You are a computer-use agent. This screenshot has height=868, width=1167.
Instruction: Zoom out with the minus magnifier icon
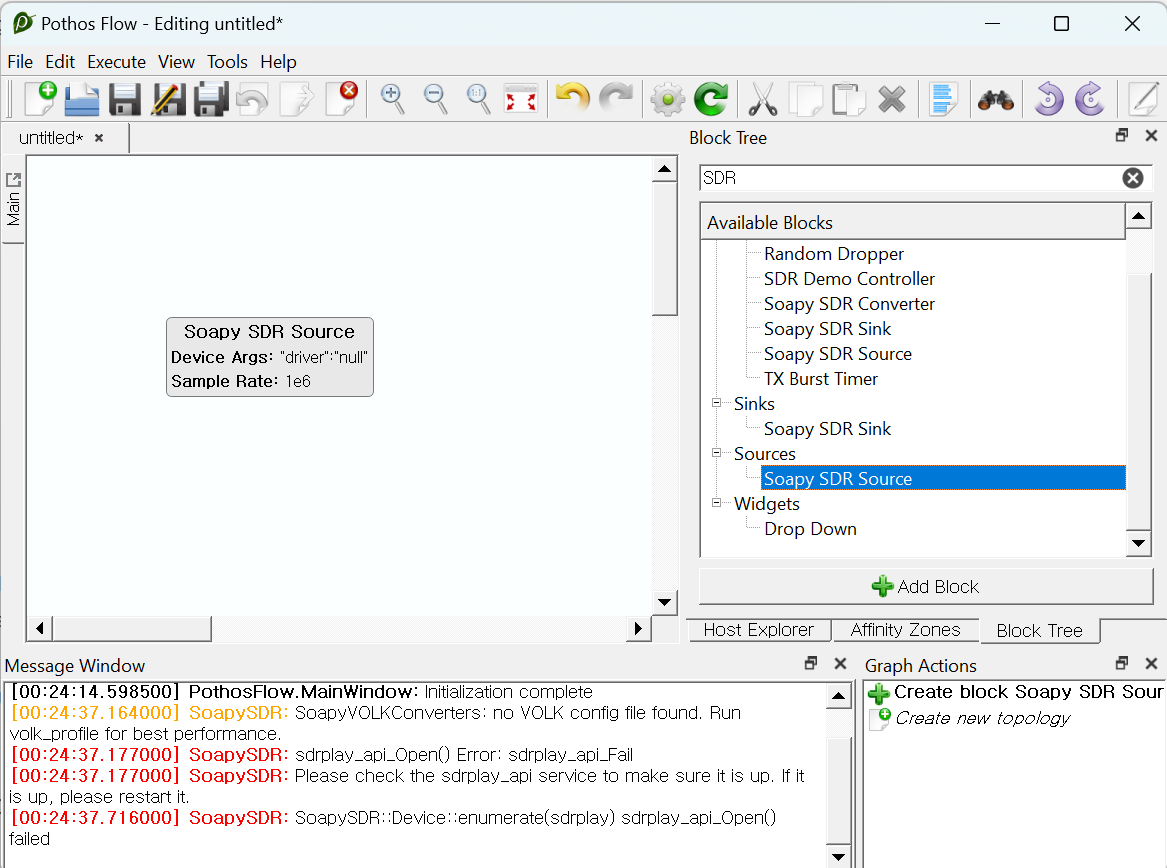click(435, 99)
